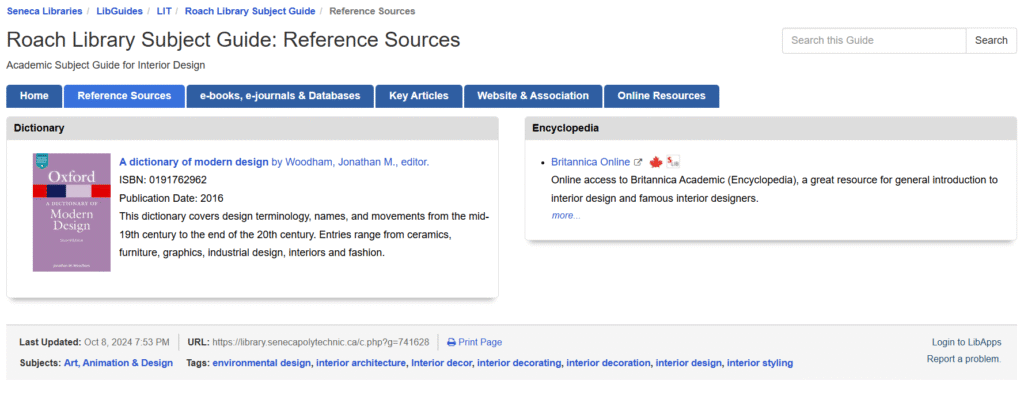Click the printer icon next to Print Page
This screenshot has height=414, width=1024.
click(x=451, y=342)
